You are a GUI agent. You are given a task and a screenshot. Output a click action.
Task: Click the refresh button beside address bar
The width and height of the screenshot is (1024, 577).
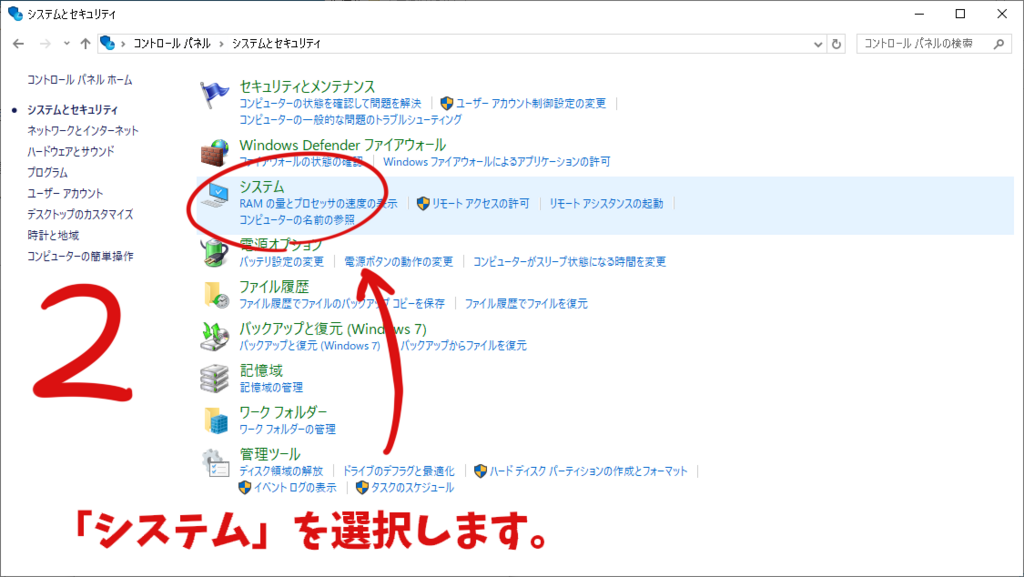point(837,44)
